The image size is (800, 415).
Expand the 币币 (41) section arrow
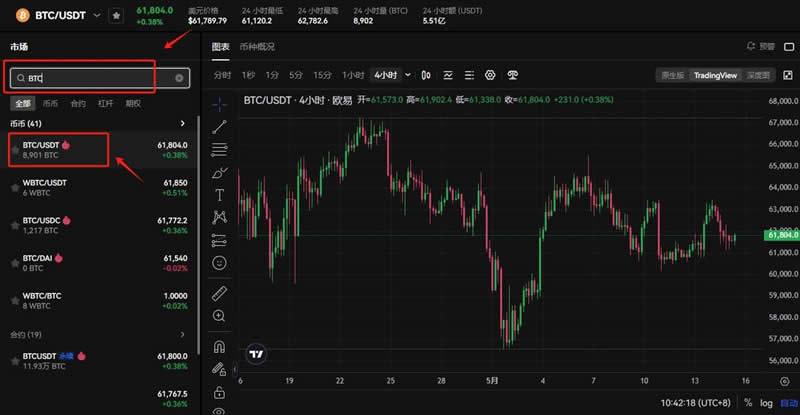pyautogui.click(x=182, y=123)
